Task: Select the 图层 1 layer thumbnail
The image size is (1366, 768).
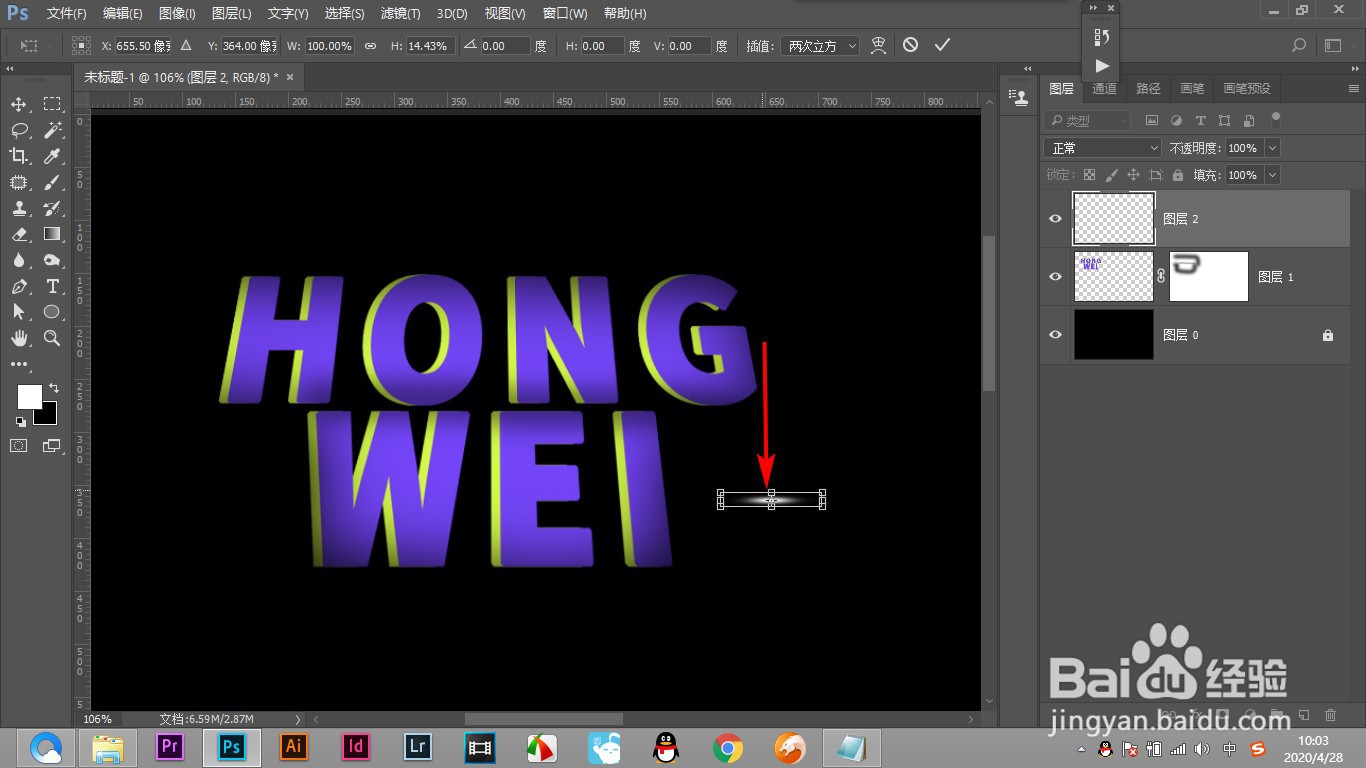Action: coord(1113,276)
